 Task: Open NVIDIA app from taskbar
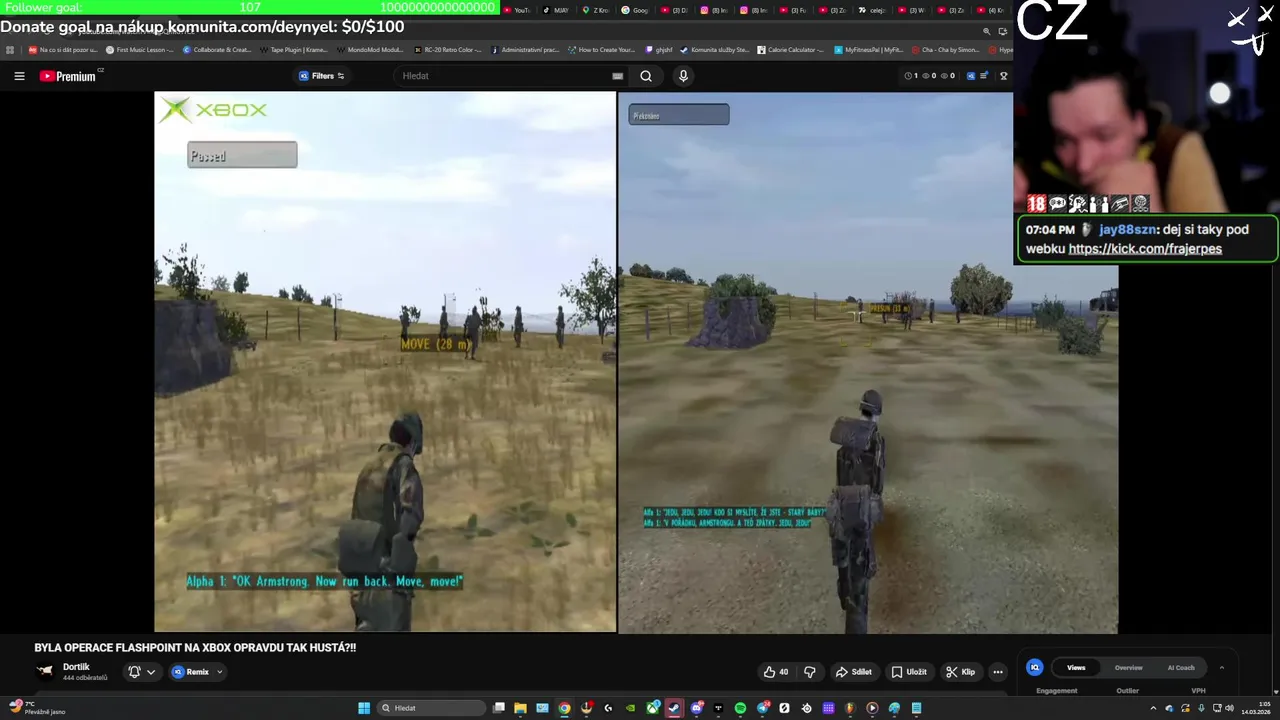point(631,708)
